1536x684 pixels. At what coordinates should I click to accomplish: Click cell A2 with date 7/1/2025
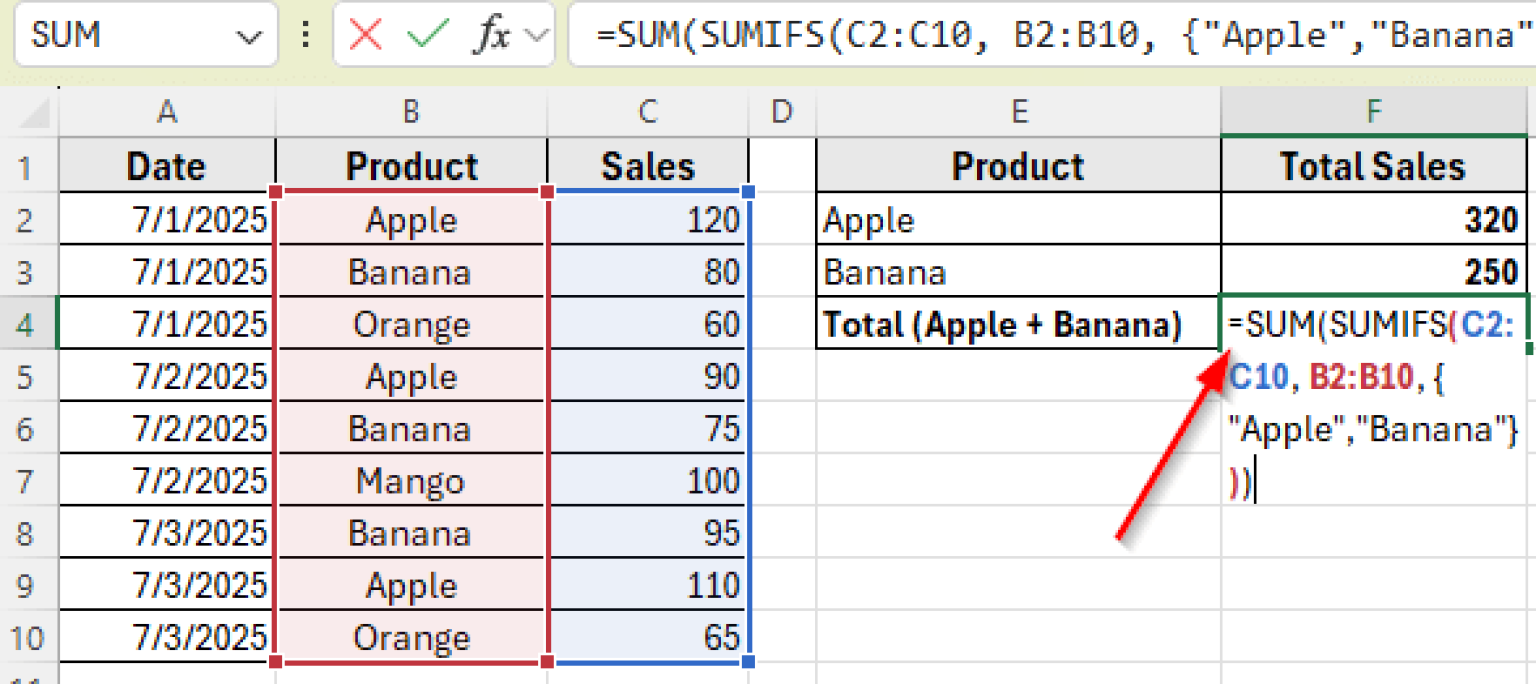point(166,219)
